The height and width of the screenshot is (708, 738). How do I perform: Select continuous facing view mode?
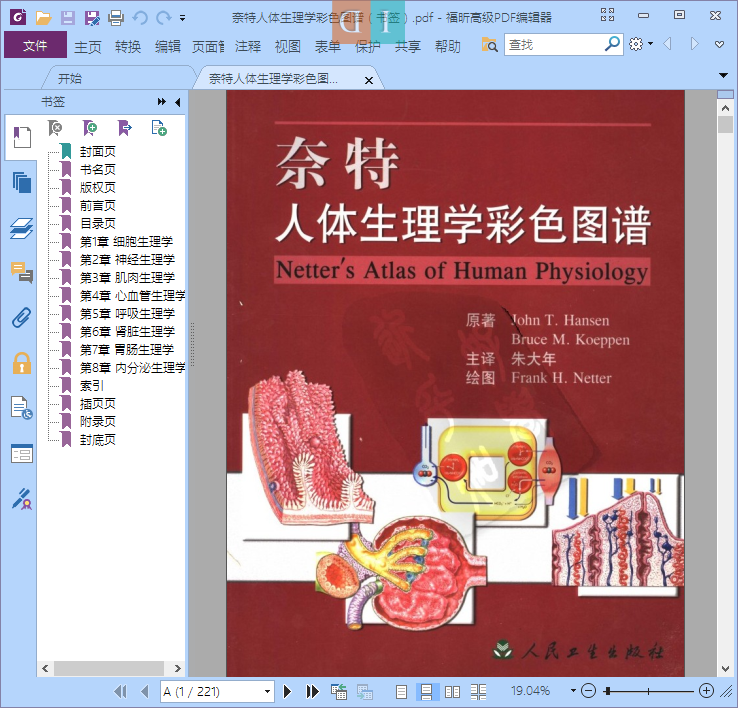[478, 692]
